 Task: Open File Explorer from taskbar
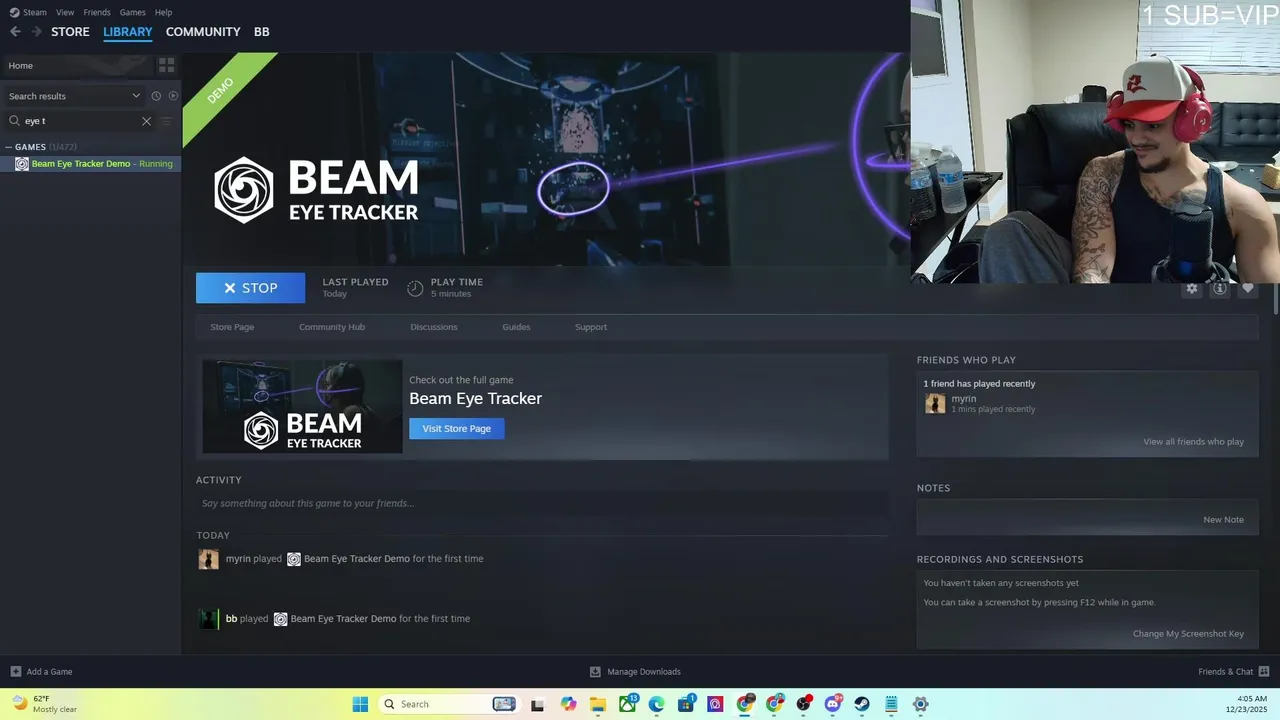pos(597,704)
